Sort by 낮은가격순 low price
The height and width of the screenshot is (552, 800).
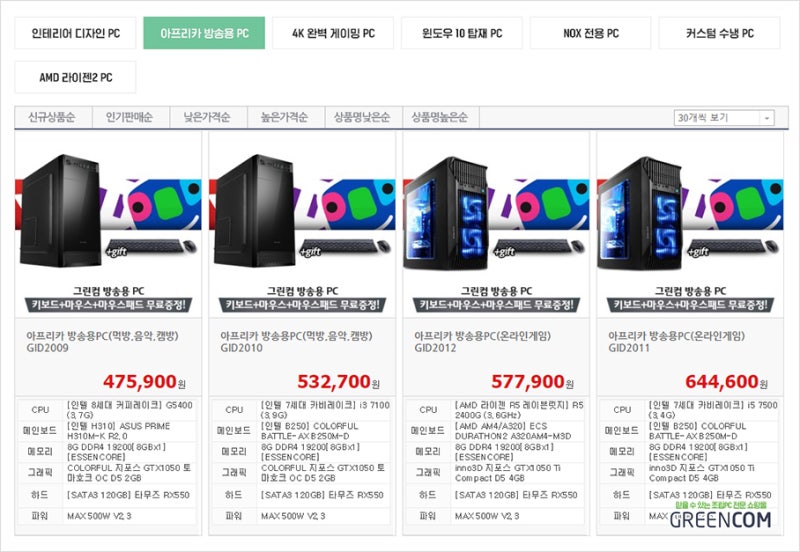[x=208, y=117]
